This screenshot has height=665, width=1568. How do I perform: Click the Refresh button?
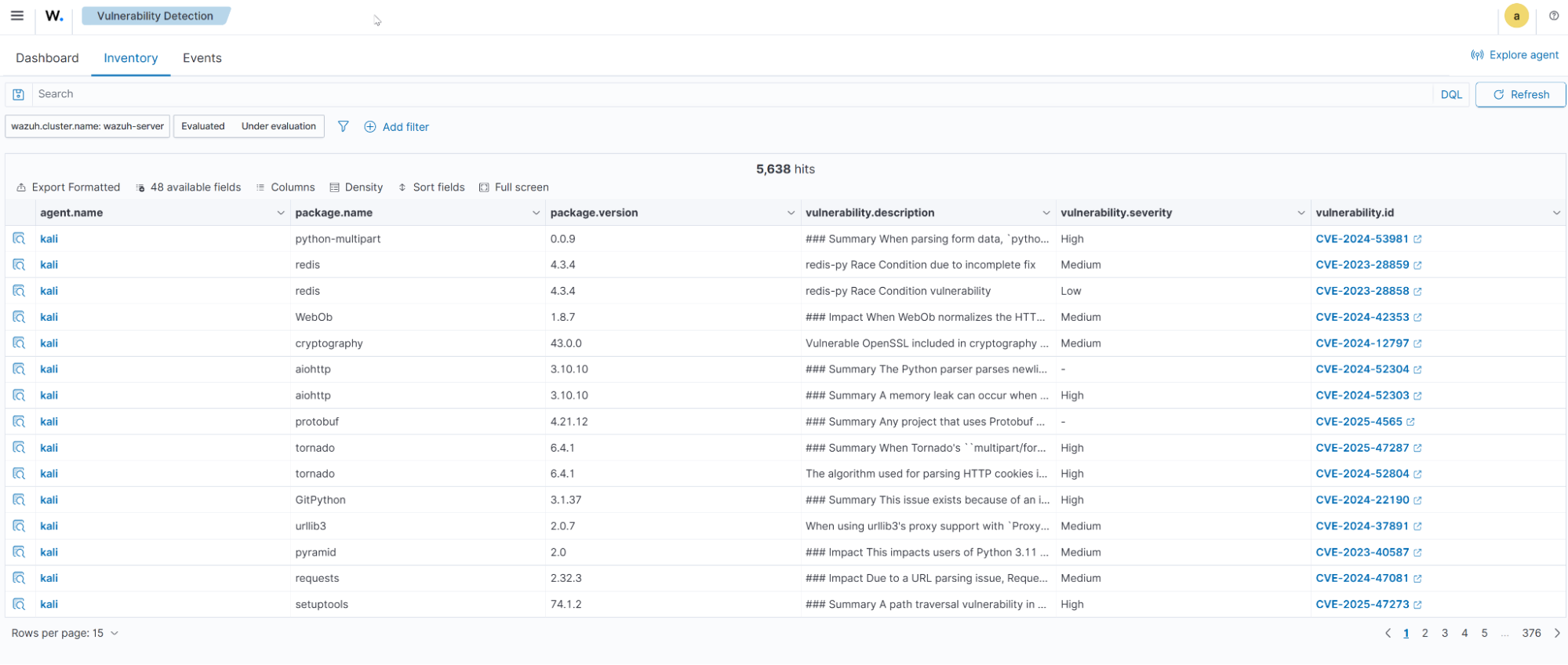tap(1520, 94)
